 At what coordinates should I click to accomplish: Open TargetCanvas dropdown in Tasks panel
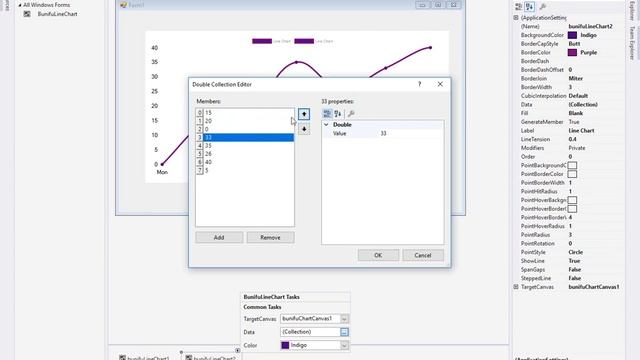(344, 319)
